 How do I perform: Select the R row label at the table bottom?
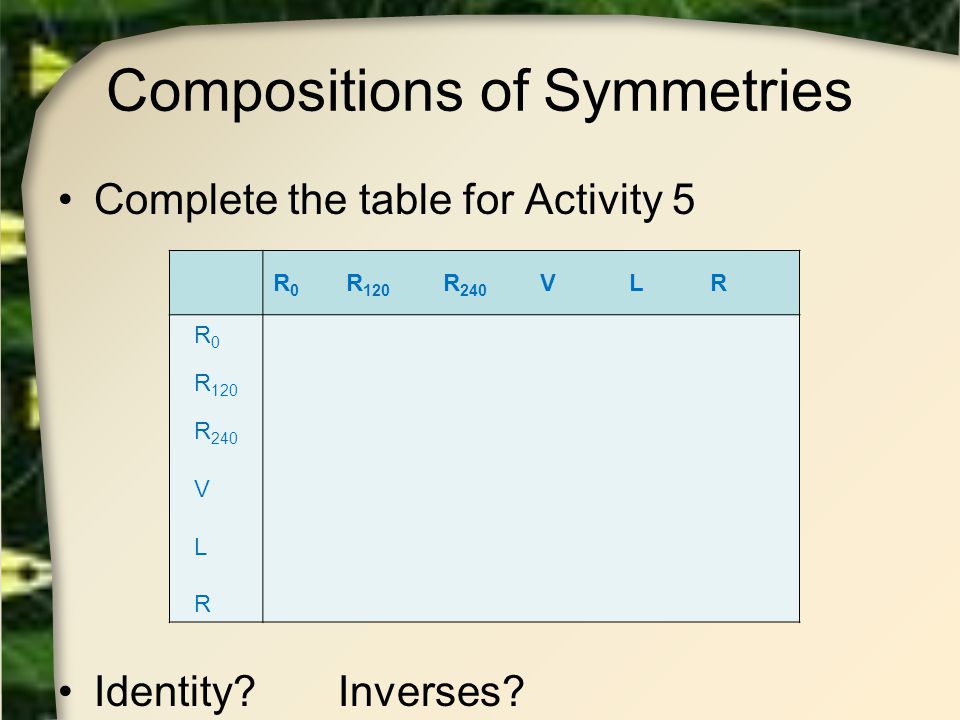(202, 604)
